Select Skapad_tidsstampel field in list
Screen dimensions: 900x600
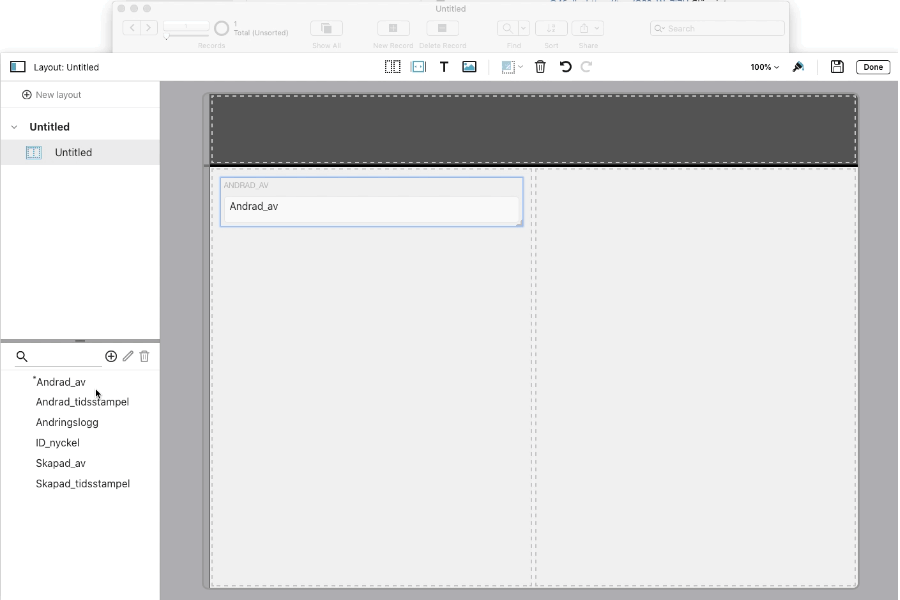click(x=82, y=484)
